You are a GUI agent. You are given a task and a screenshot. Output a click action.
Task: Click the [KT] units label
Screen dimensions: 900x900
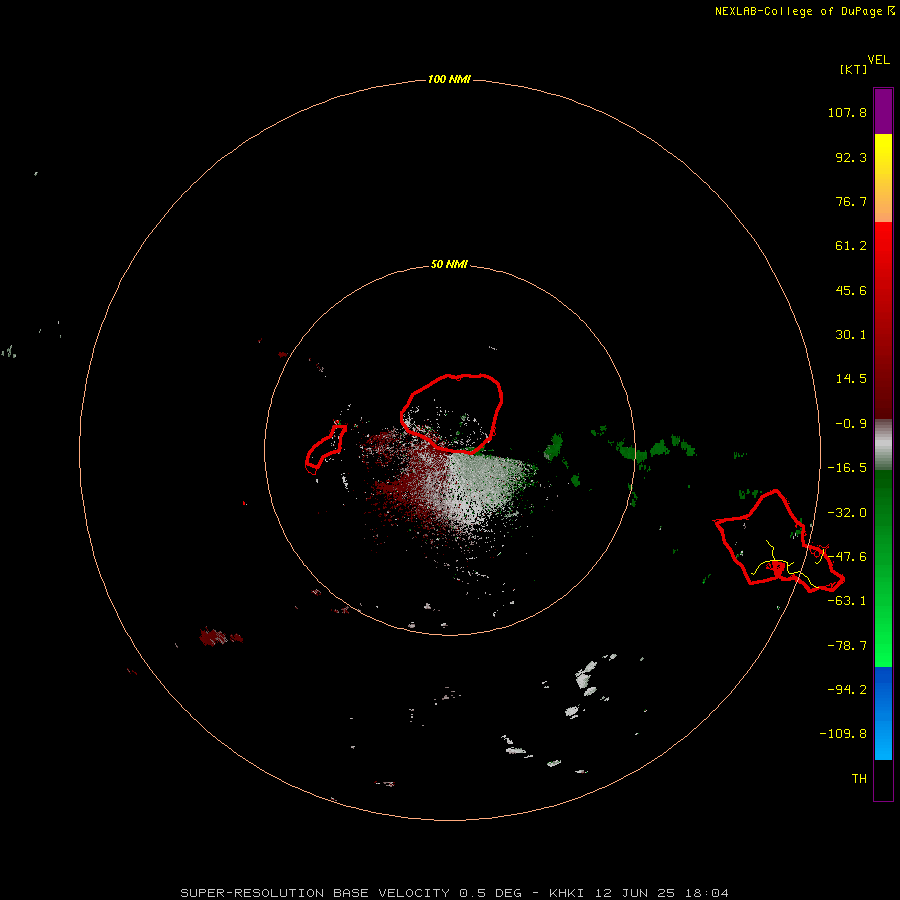click(853, 69)
